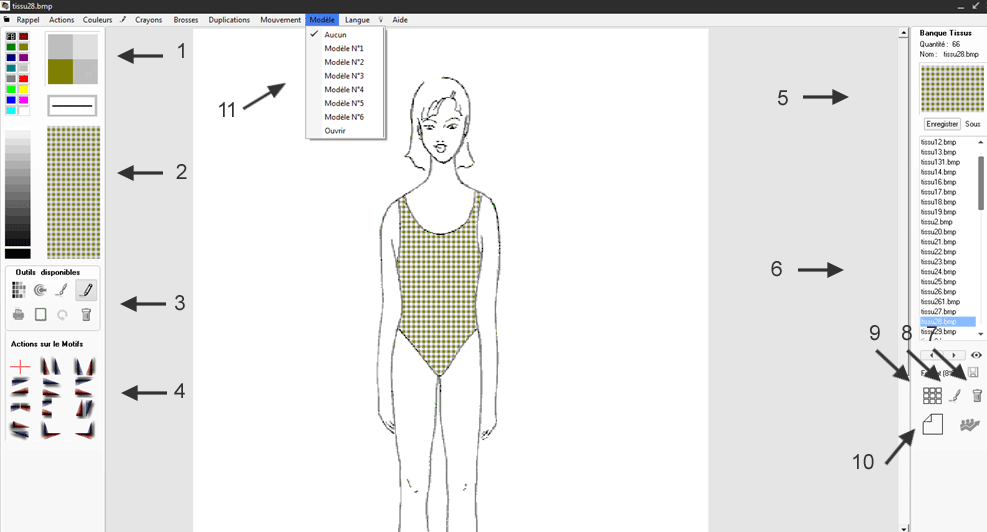Delete fabric with the right panel trash icon
The height and width of the screenshot is (532, 987).
tap(977, 396)
